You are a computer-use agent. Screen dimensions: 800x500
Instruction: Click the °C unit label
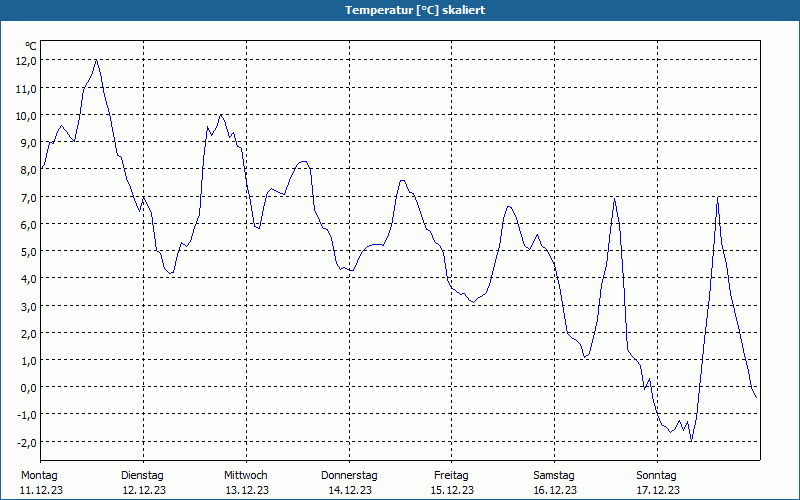[x=30, y=46]
